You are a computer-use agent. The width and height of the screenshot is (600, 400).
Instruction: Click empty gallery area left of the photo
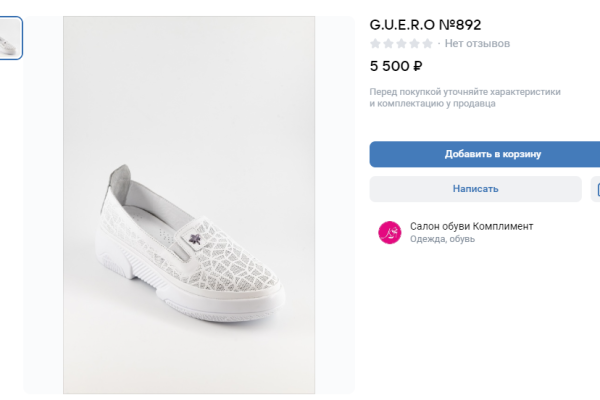(42, 250)
